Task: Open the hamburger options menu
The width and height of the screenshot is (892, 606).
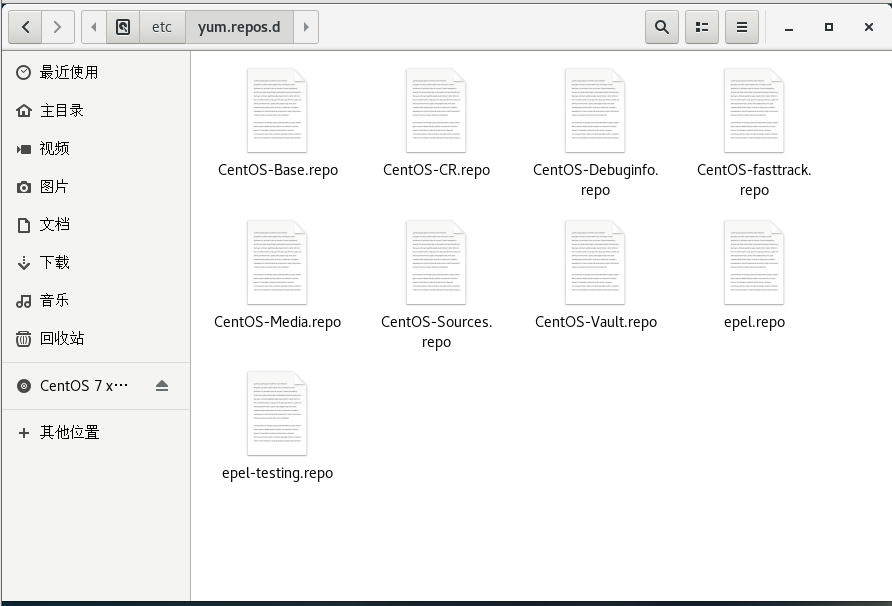Action: point(742,27)
